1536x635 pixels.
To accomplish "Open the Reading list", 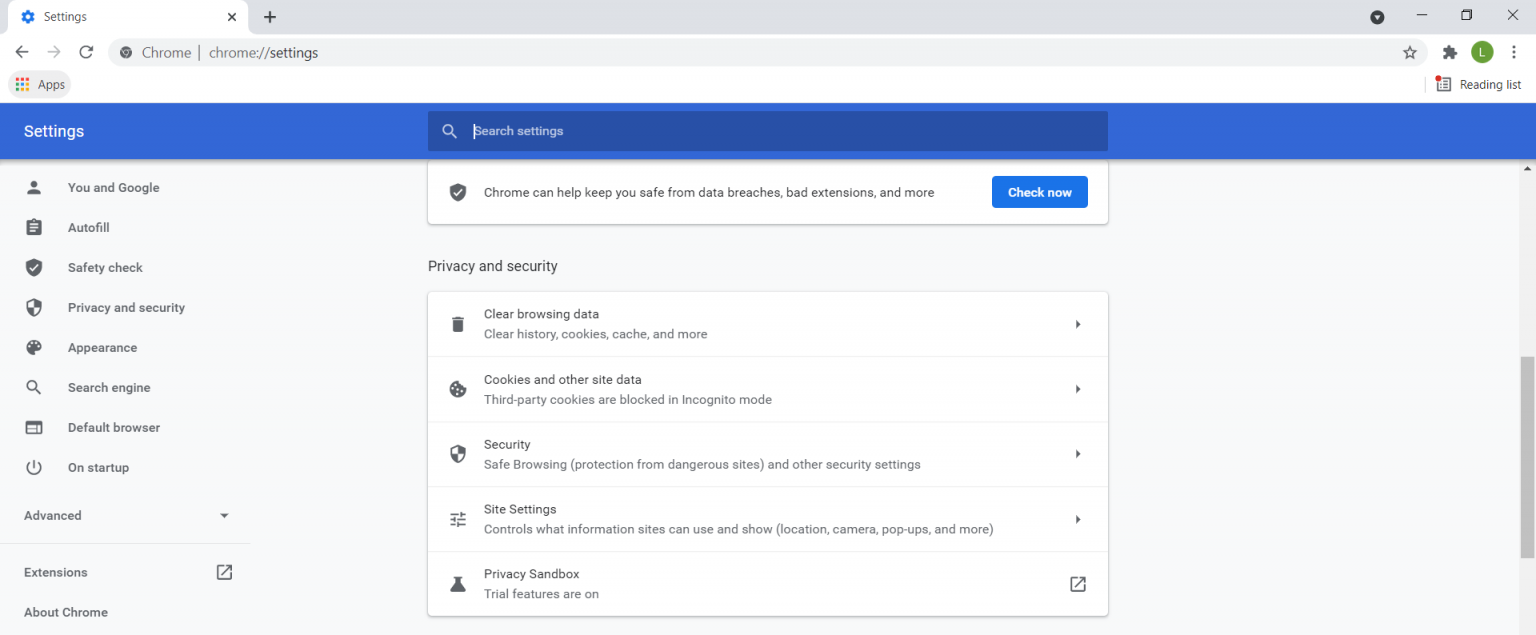I will pyautogui.click(x=1479, y=84).
